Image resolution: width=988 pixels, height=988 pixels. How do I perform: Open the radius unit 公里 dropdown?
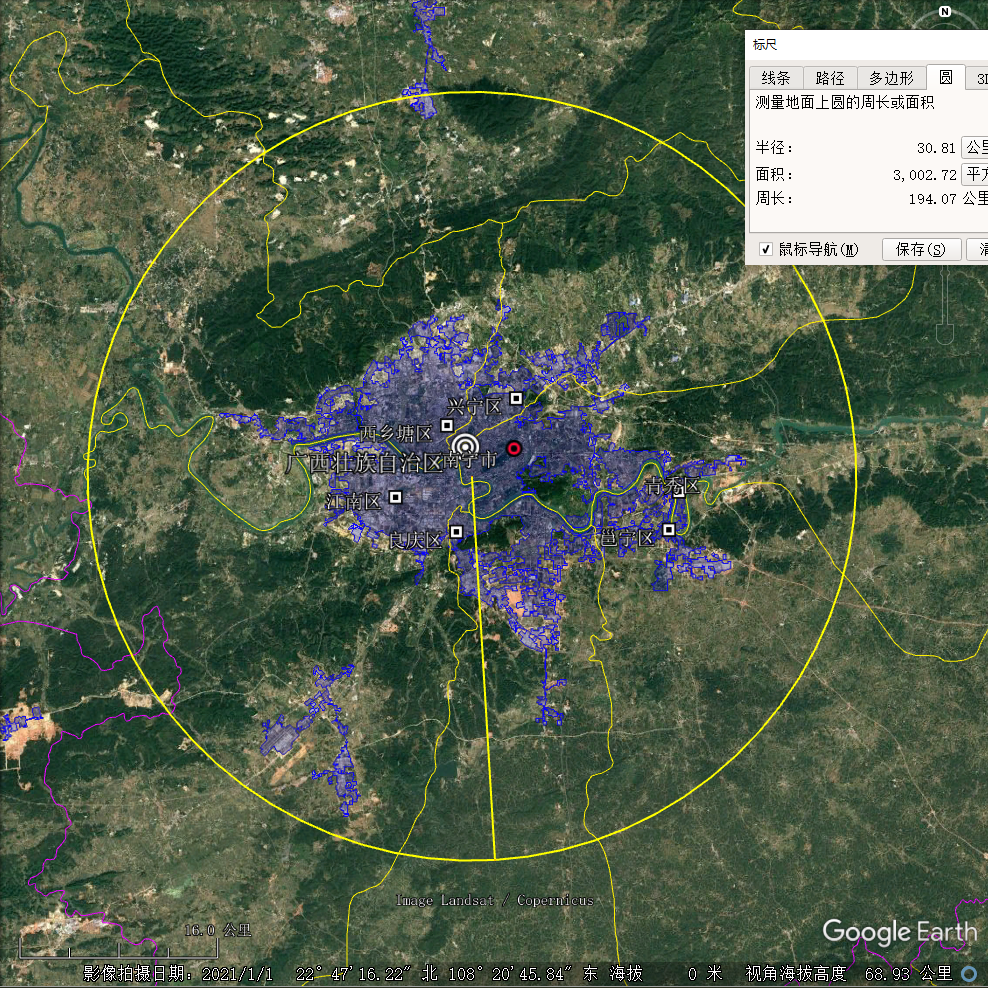974,148
